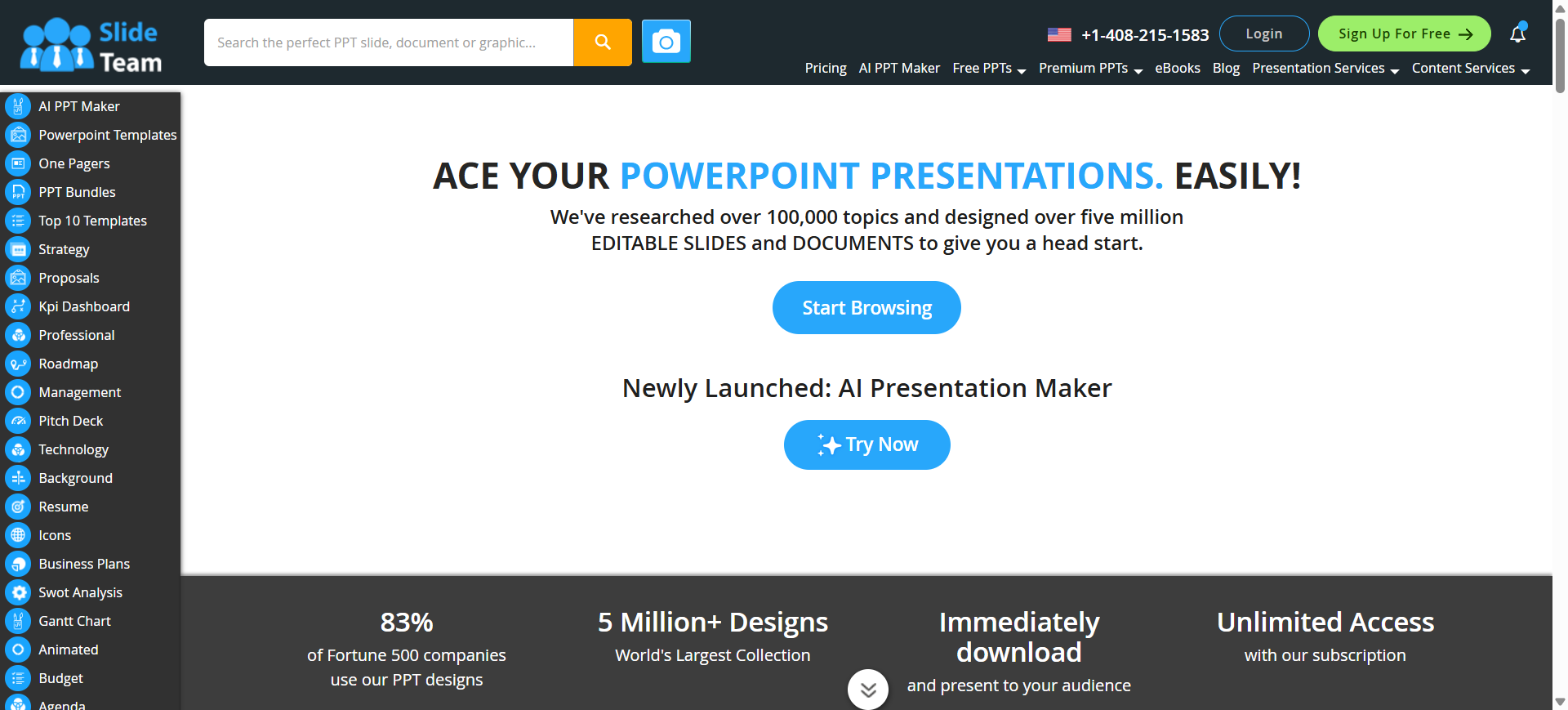Screen dimensions: 1568x710
Task: Click Sign Up For Free button
Action: pyautogui.click(x=1404, y=33)
